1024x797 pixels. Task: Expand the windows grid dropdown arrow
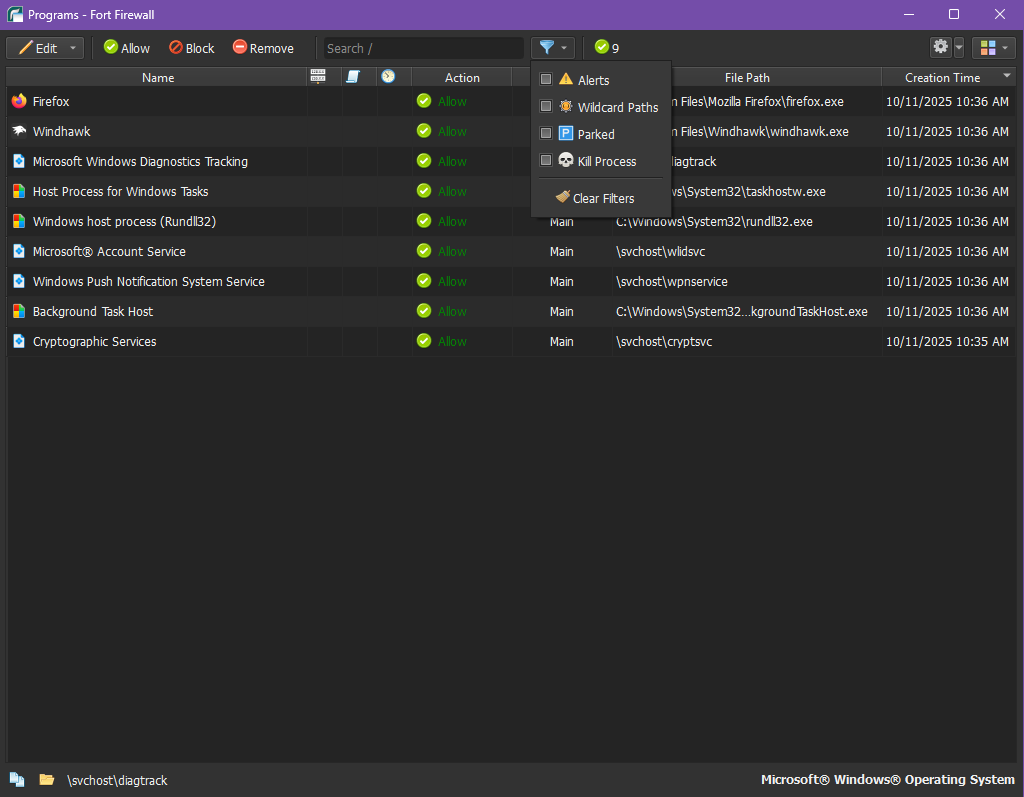coord(1005,48)
